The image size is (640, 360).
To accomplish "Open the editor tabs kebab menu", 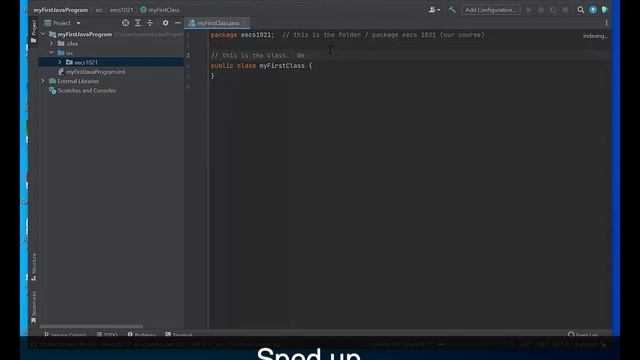I will [606, 23].
